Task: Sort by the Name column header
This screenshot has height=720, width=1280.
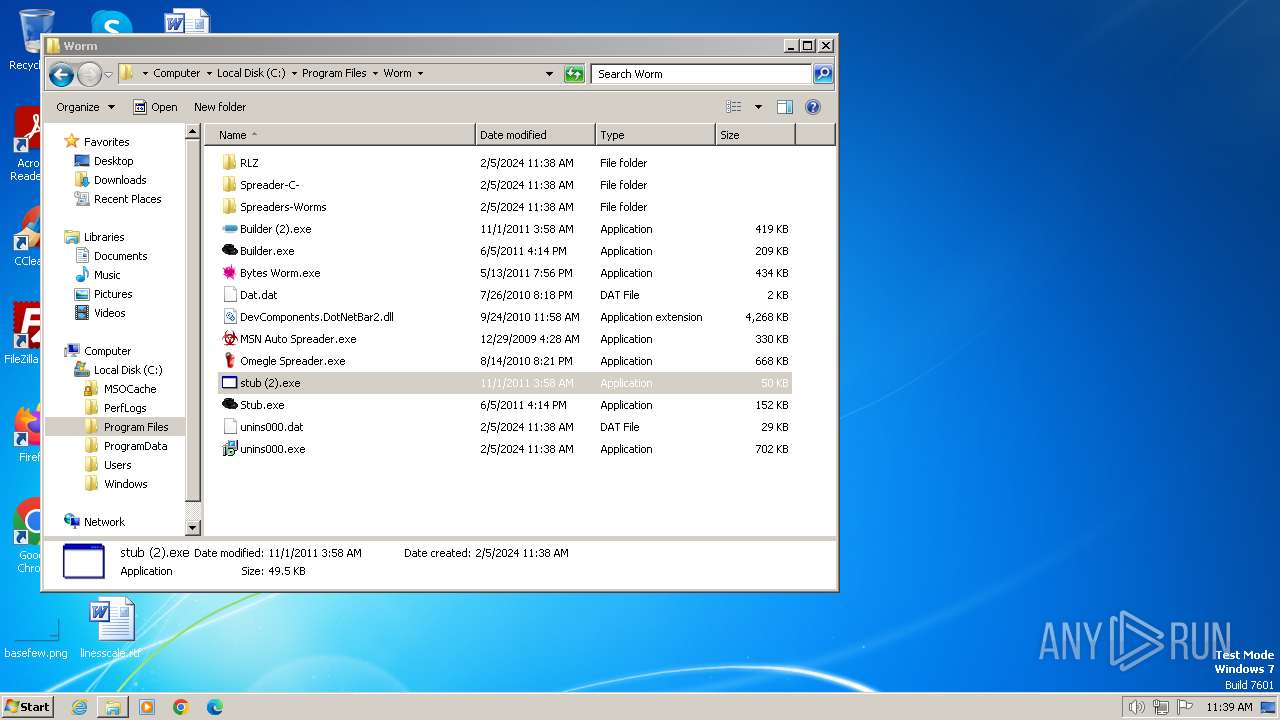Action: [x=340, y=135]
